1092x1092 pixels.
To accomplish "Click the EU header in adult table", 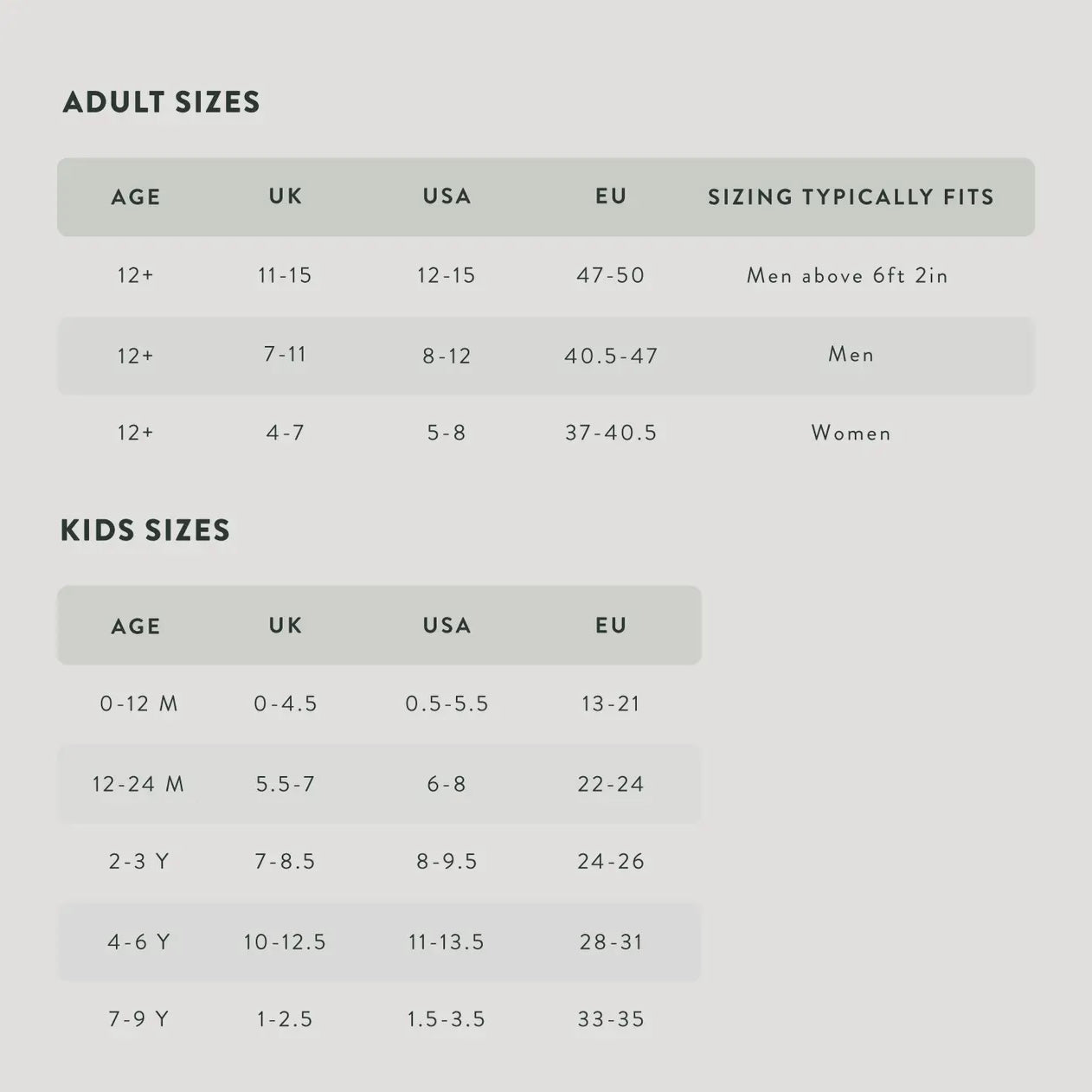I will 611,196.
